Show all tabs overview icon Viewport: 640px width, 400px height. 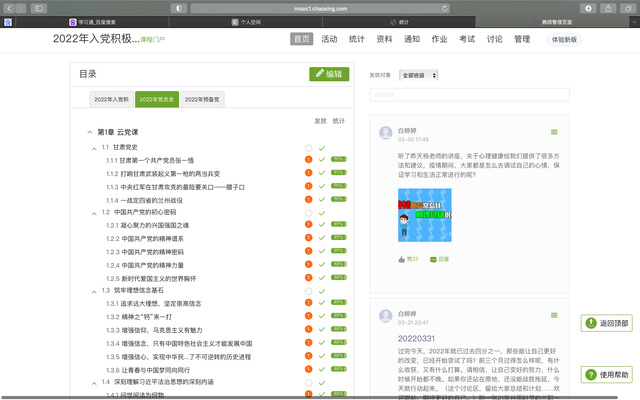pos(628,8)
